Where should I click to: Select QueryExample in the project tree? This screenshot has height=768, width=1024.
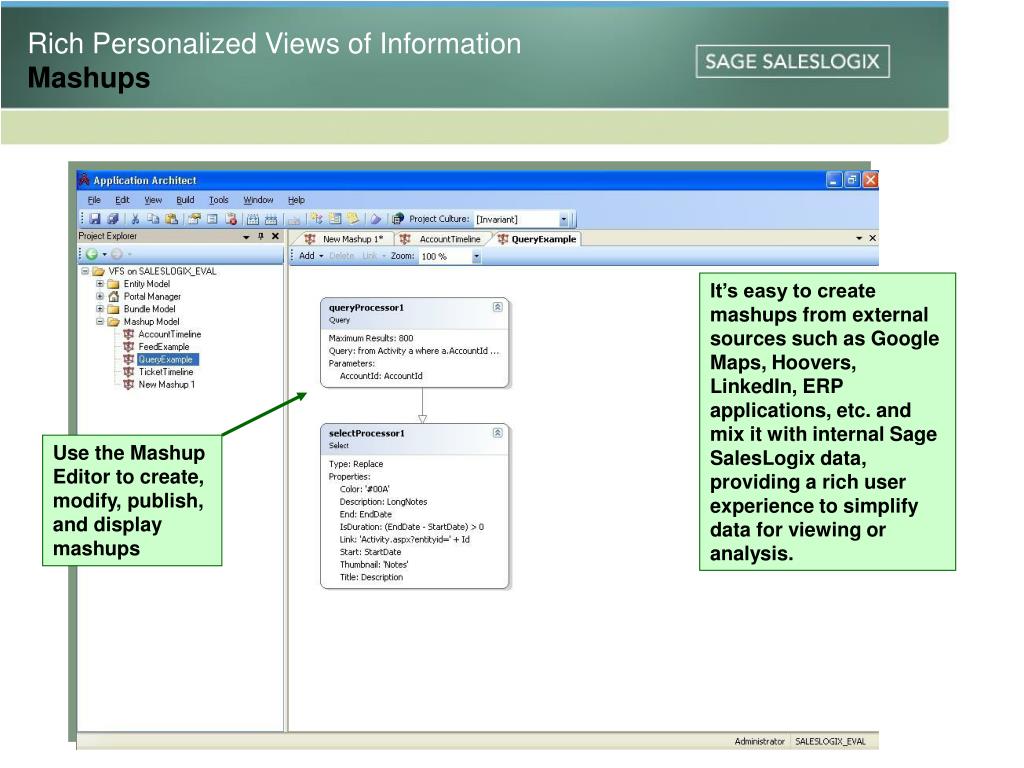tap(167, 359)
